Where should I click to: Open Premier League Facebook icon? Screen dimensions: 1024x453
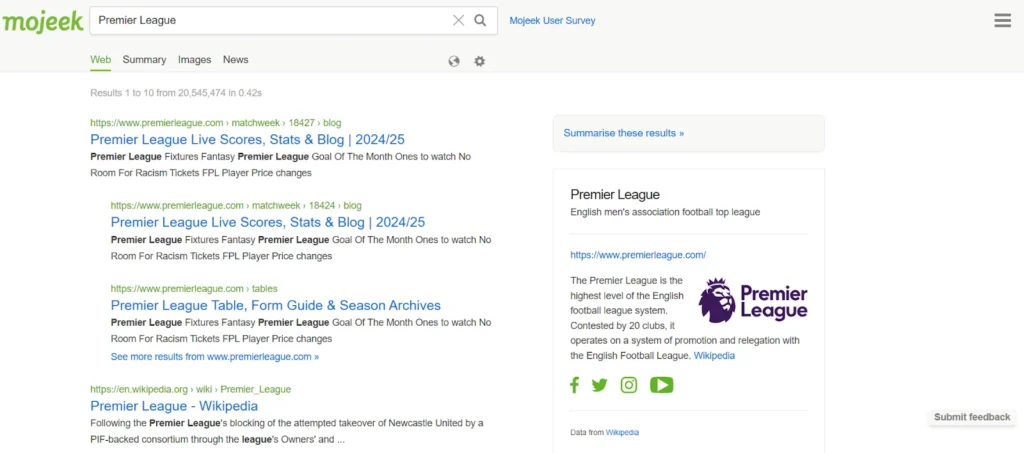575,385
